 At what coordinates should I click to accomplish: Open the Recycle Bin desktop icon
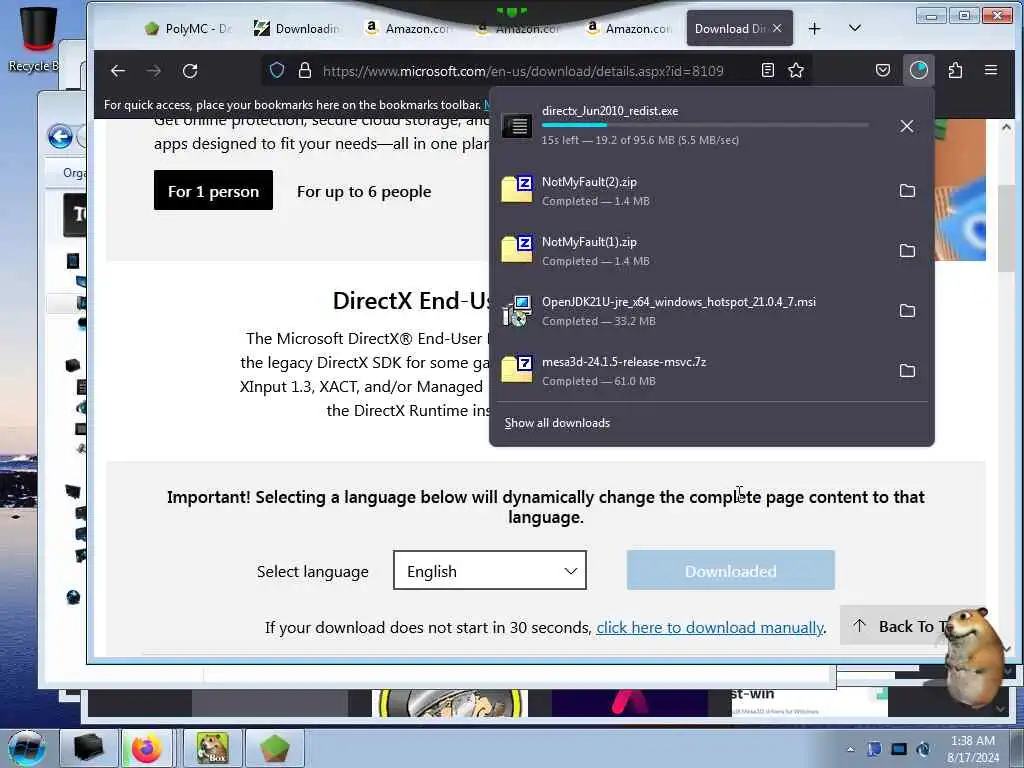click(36, 39)
